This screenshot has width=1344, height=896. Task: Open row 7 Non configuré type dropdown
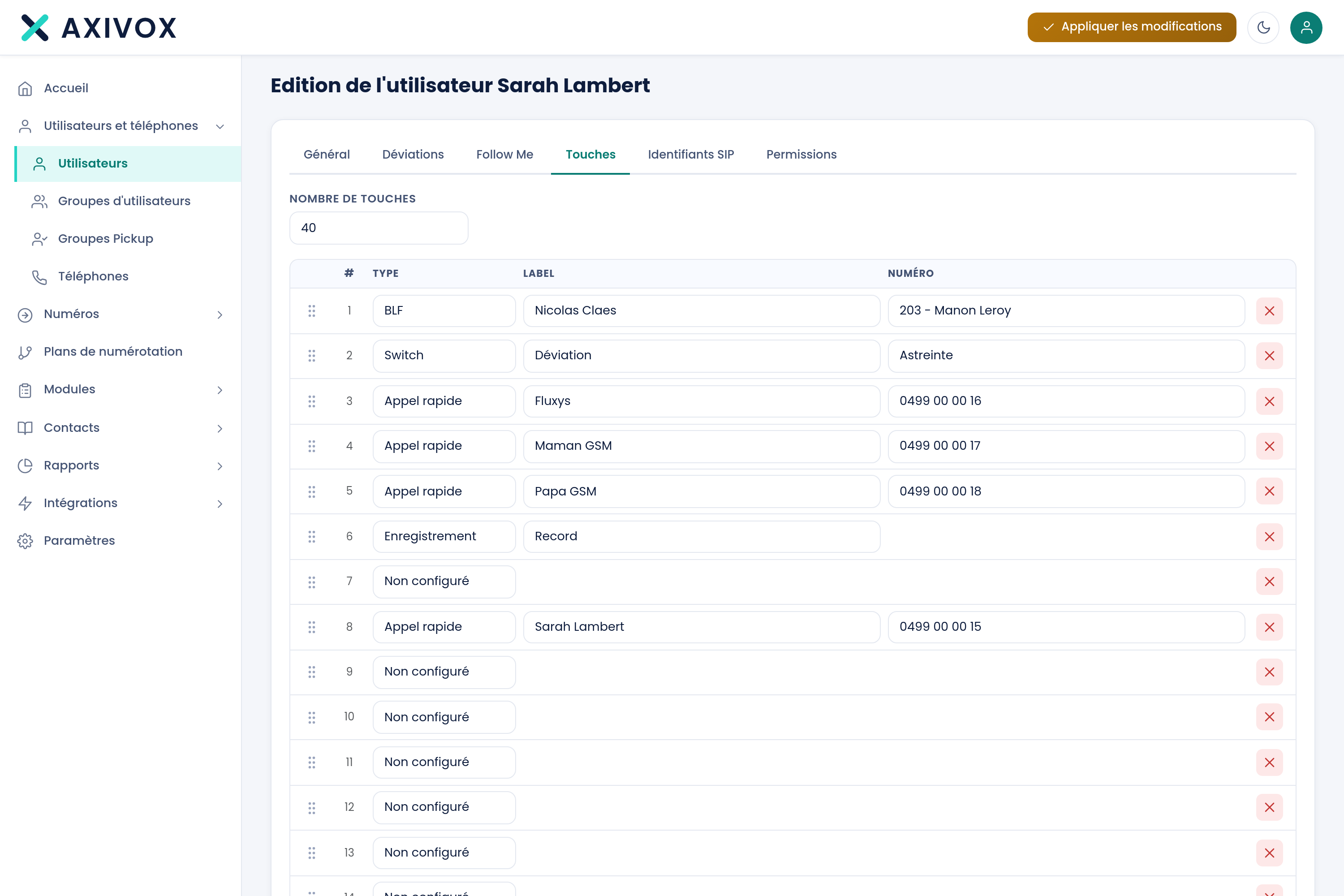pos(444,582)
